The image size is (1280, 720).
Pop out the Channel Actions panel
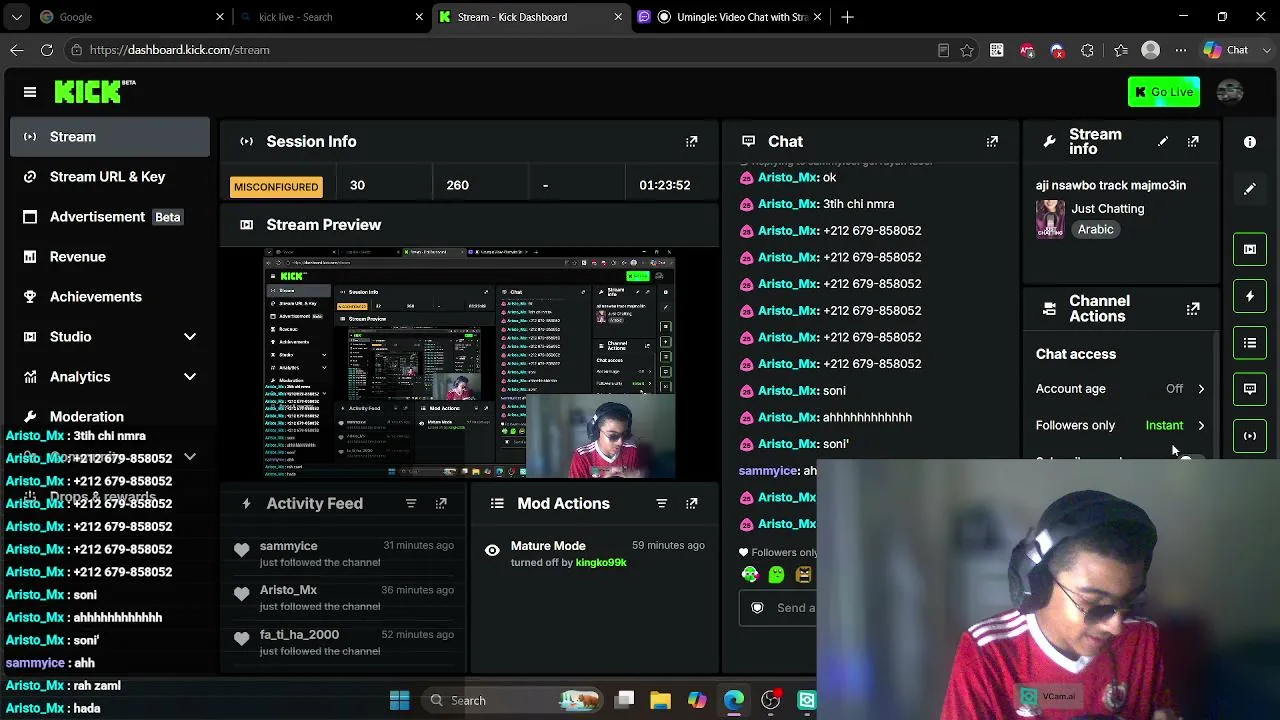click(1193, 309)
